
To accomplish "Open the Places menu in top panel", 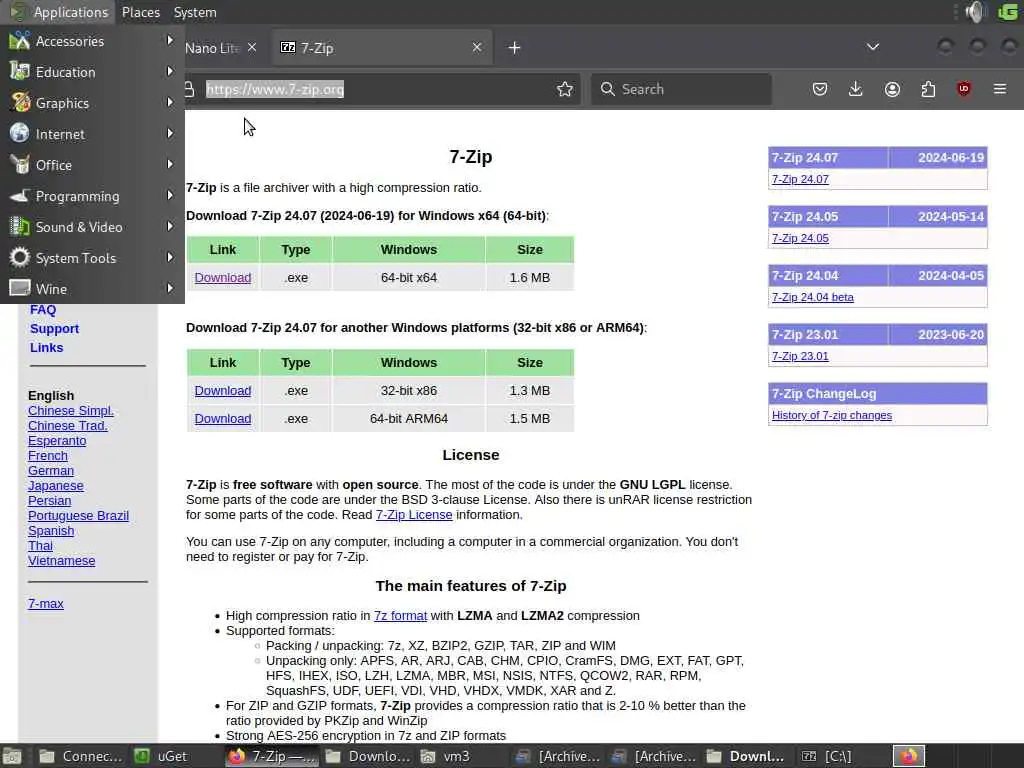I will [140, 12].
